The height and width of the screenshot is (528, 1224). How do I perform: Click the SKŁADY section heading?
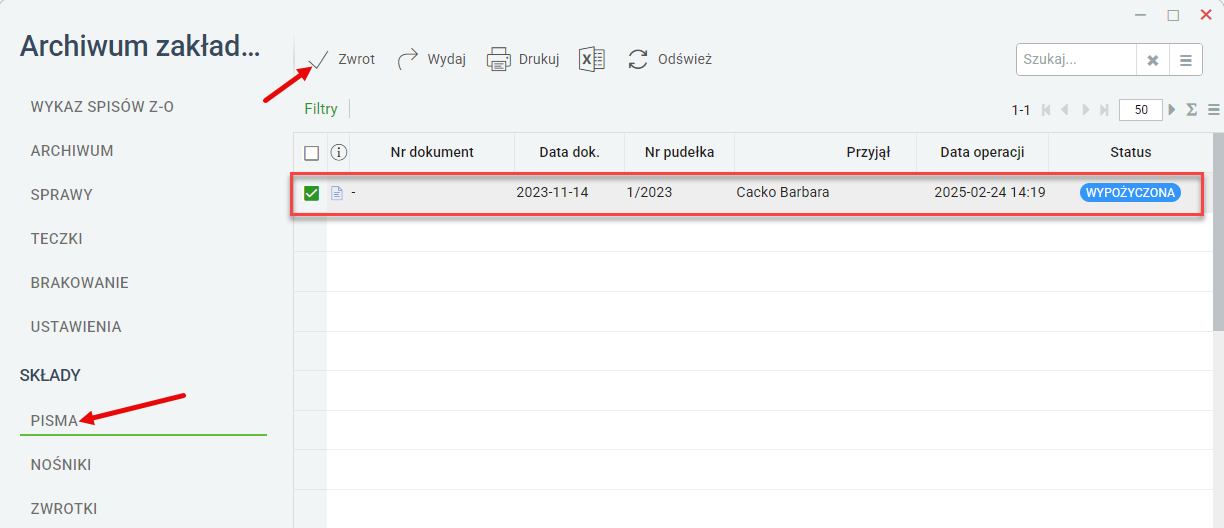click(x=50, y=376)
